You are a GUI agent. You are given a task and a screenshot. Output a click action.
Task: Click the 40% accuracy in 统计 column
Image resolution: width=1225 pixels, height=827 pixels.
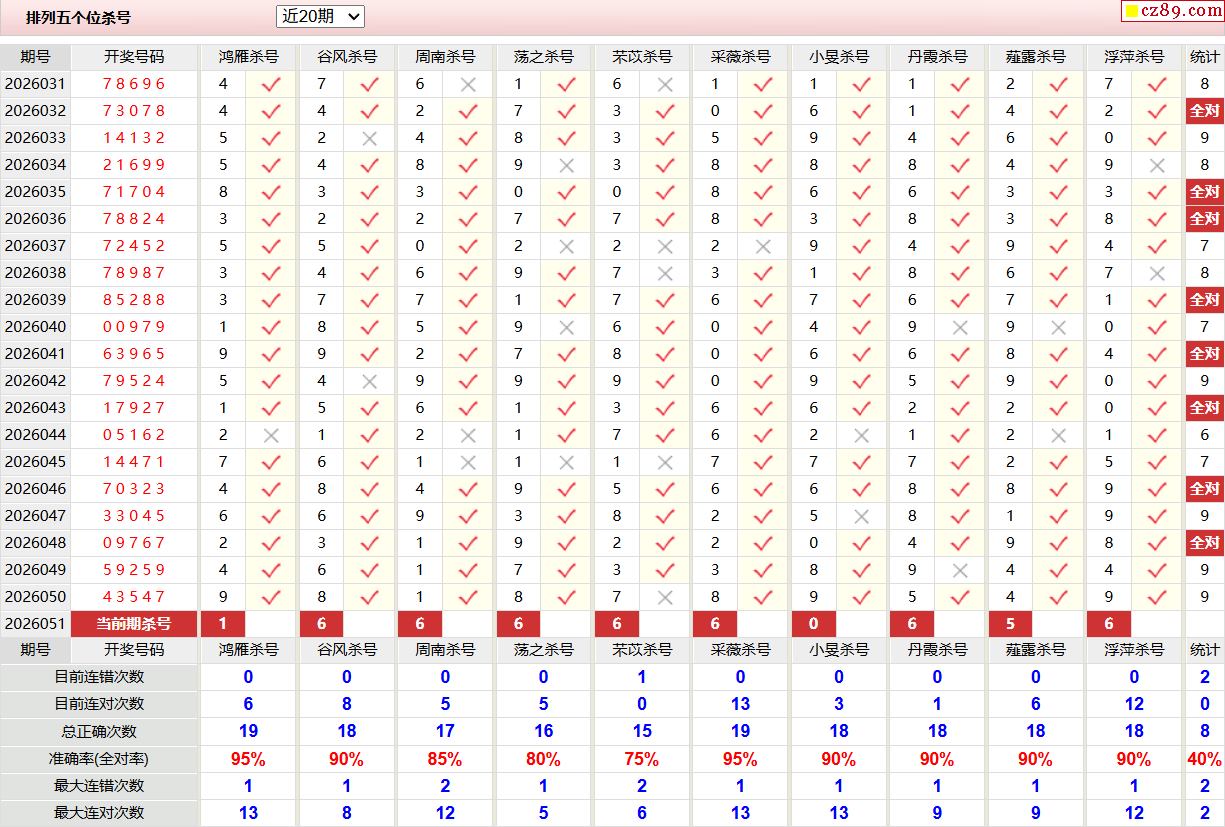pyautogui.click(x=1205, y=759)
